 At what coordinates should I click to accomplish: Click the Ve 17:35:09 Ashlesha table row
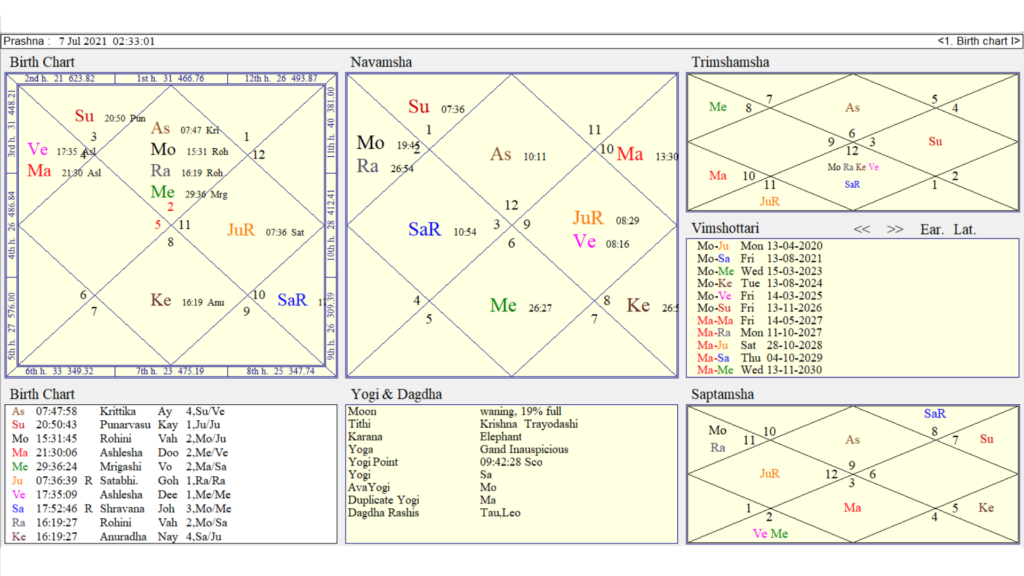coord(121,494)
